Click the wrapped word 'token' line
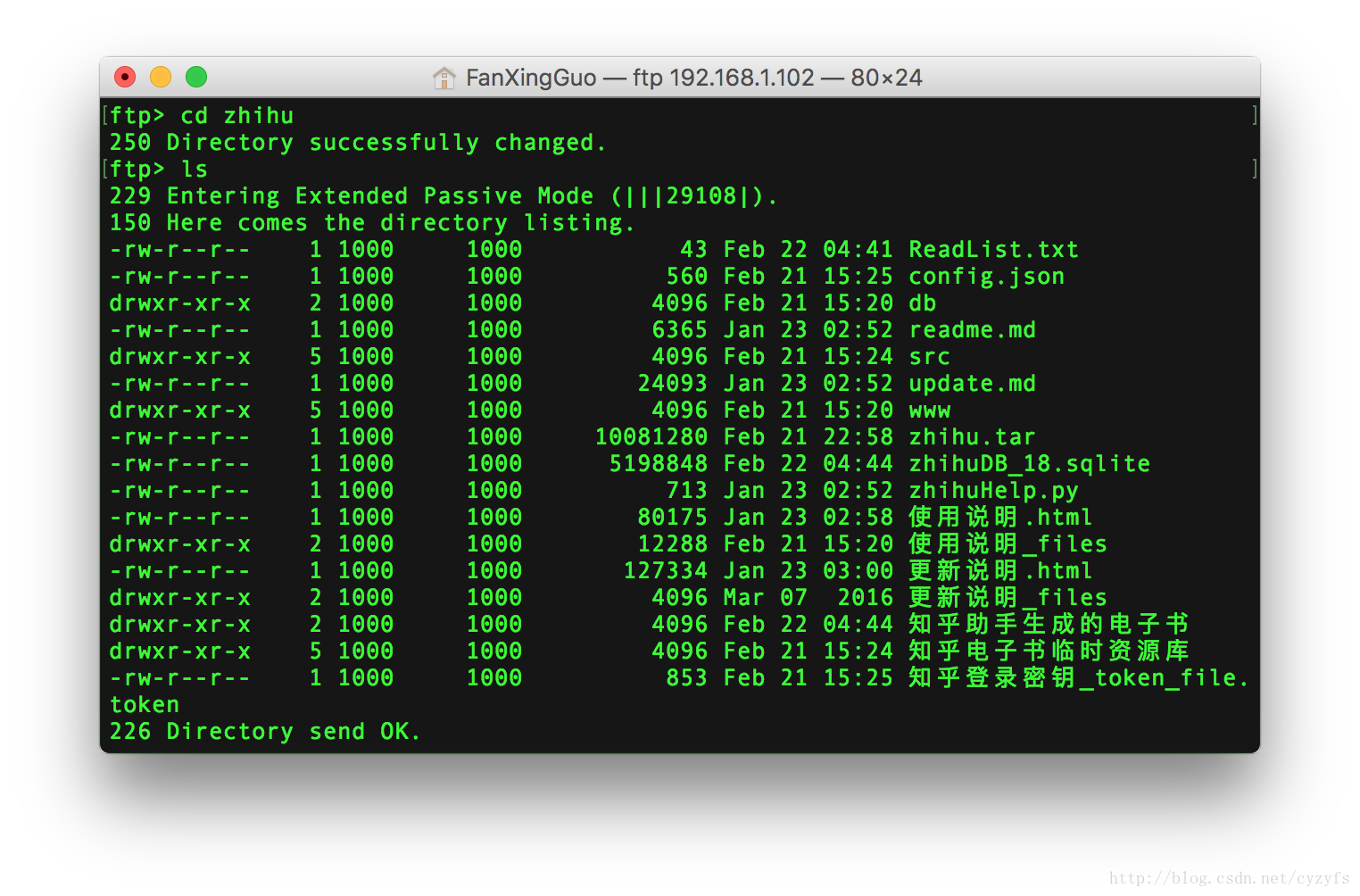This screenshot has width=1360, height=896. [x=145, y=705]
